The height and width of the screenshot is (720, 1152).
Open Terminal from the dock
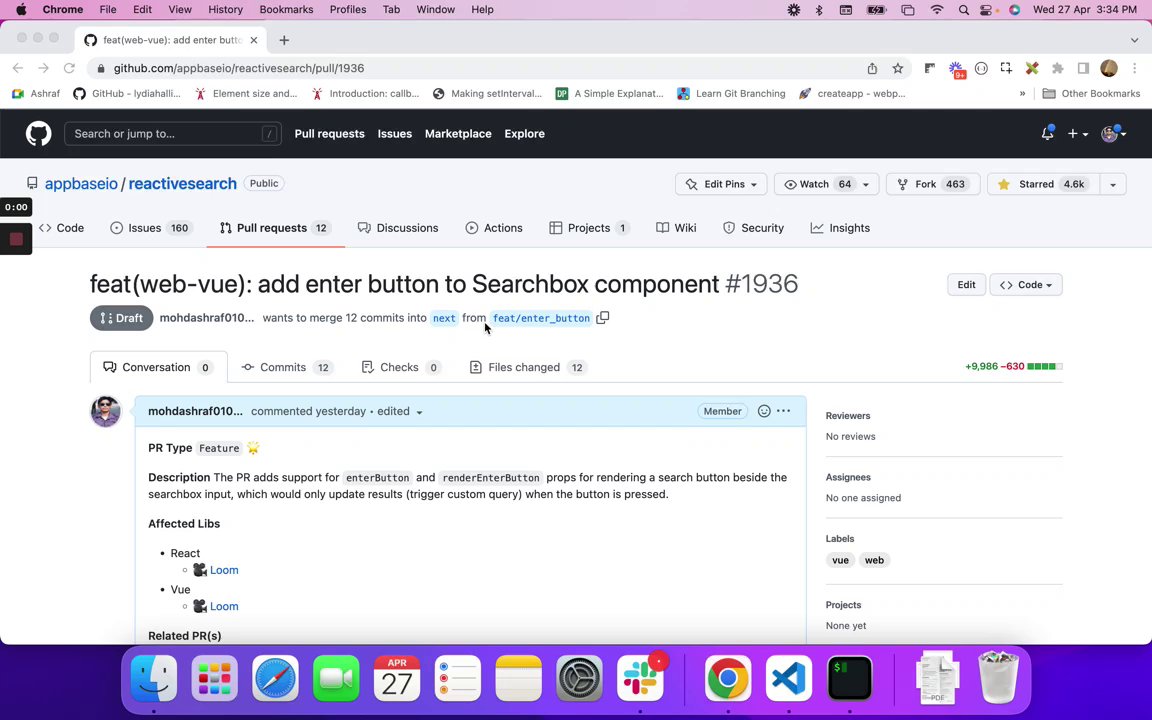point(850,678)
